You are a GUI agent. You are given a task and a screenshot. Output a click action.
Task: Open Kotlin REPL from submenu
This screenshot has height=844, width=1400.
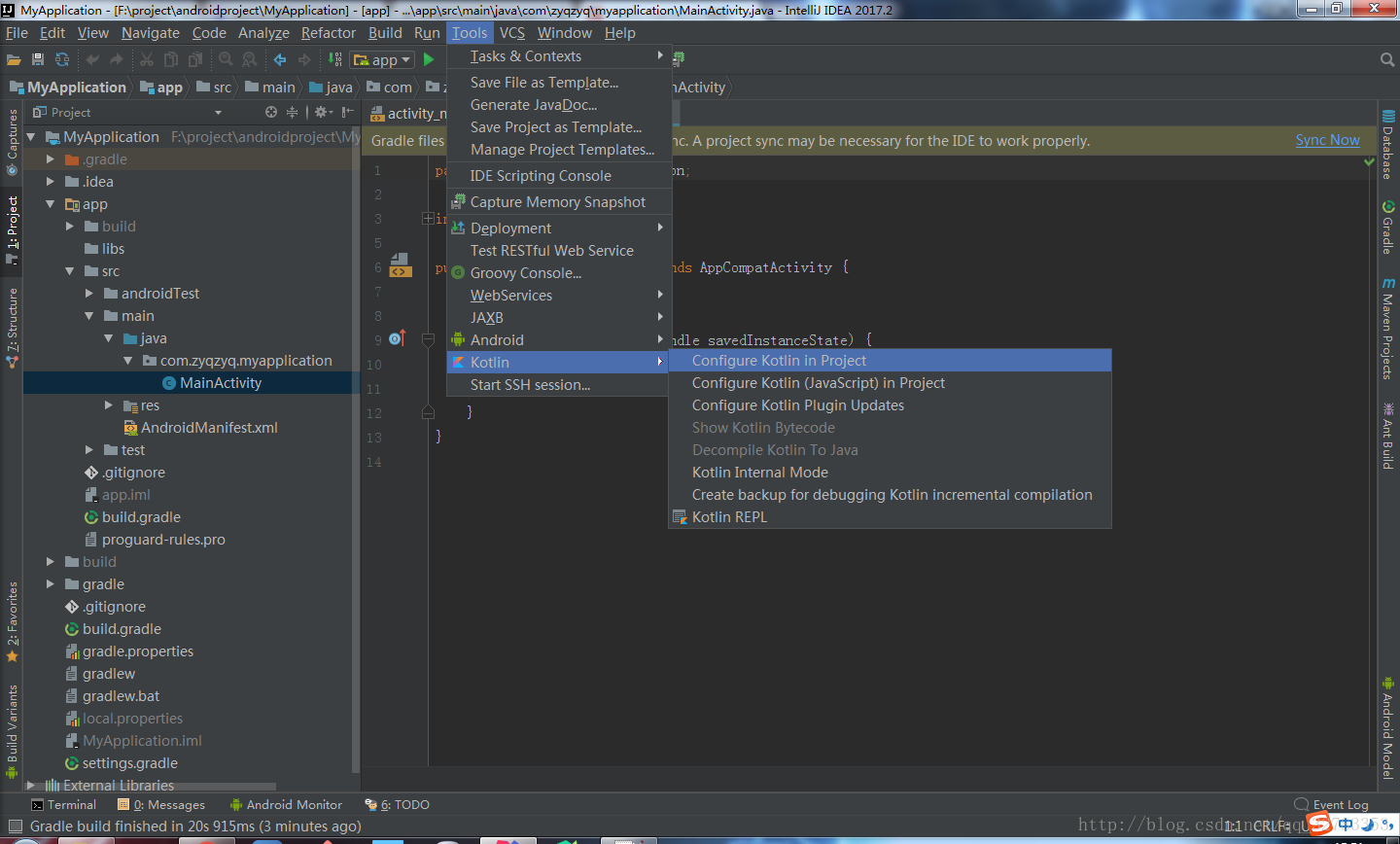coord(890,517)
